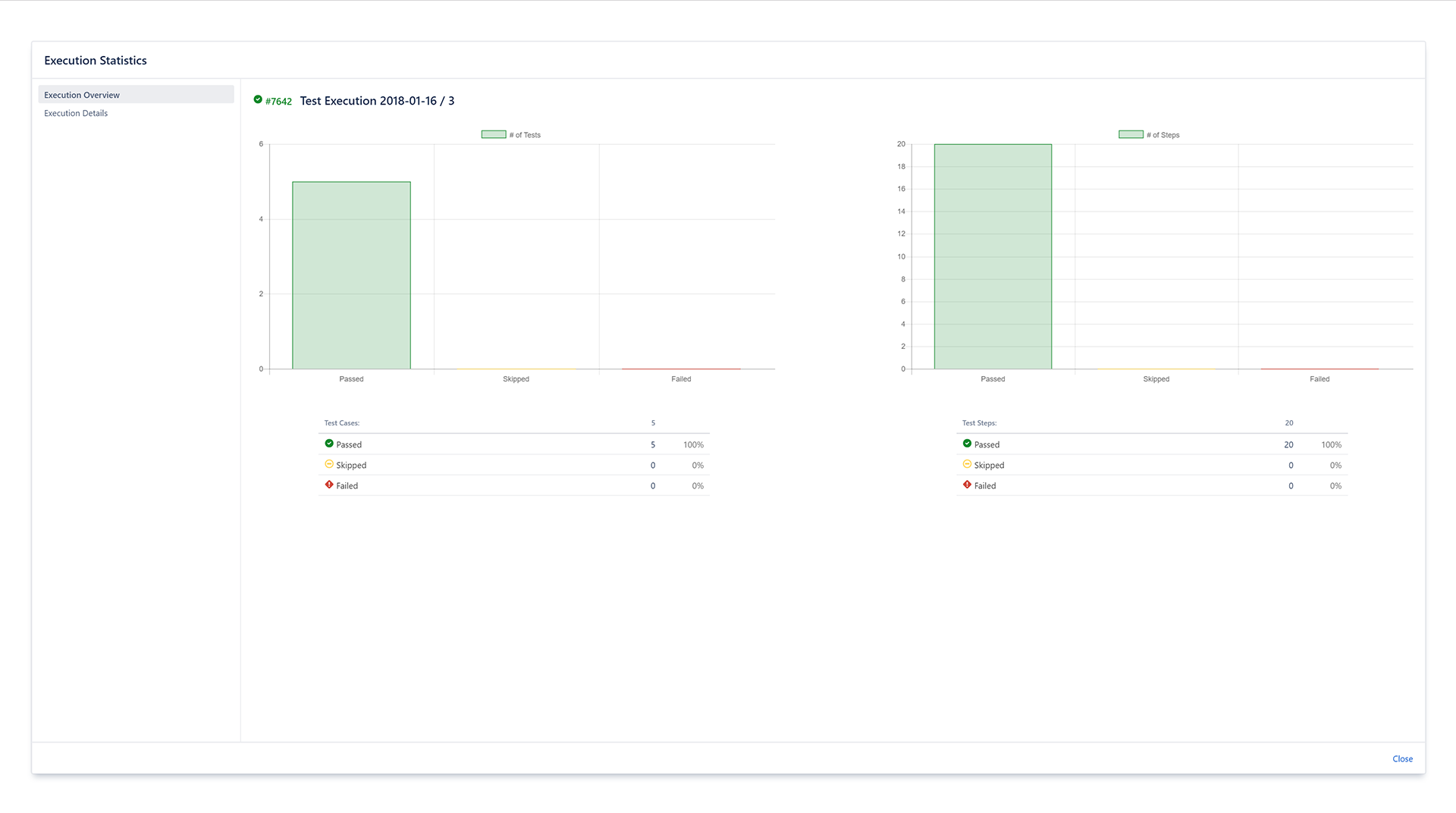The width and height of the screenshot is (1456, 813).
Task: Open the Execution Details tab
Action: pyautogui.click(x=76, y=113)
